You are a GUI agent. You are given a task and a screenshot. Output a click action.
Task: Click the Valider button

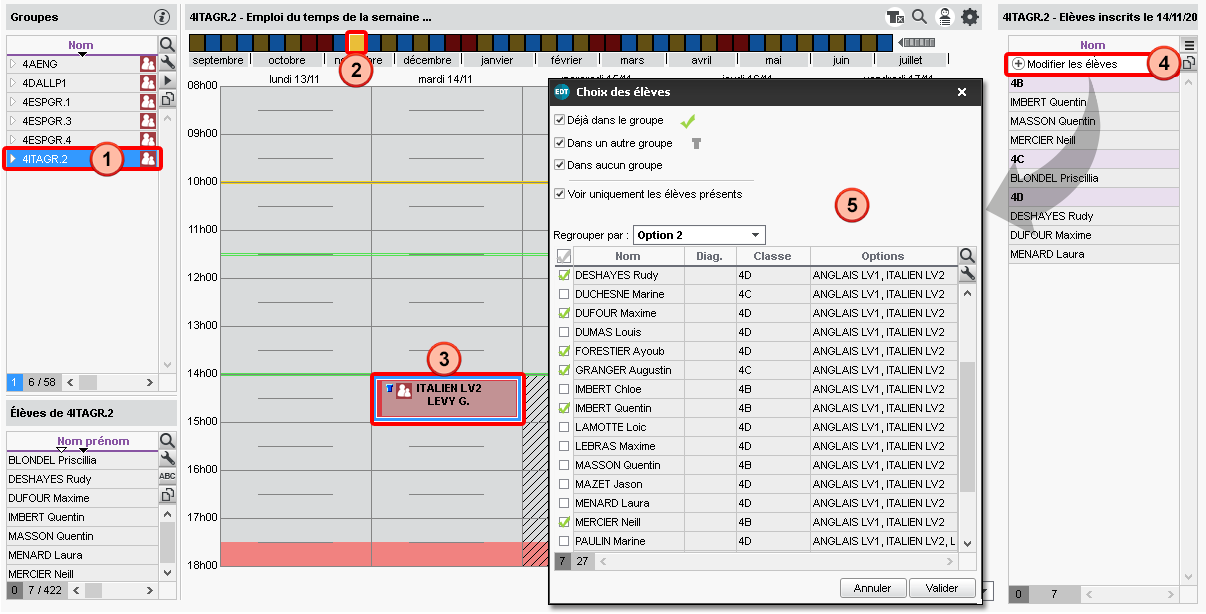[942, 588]
